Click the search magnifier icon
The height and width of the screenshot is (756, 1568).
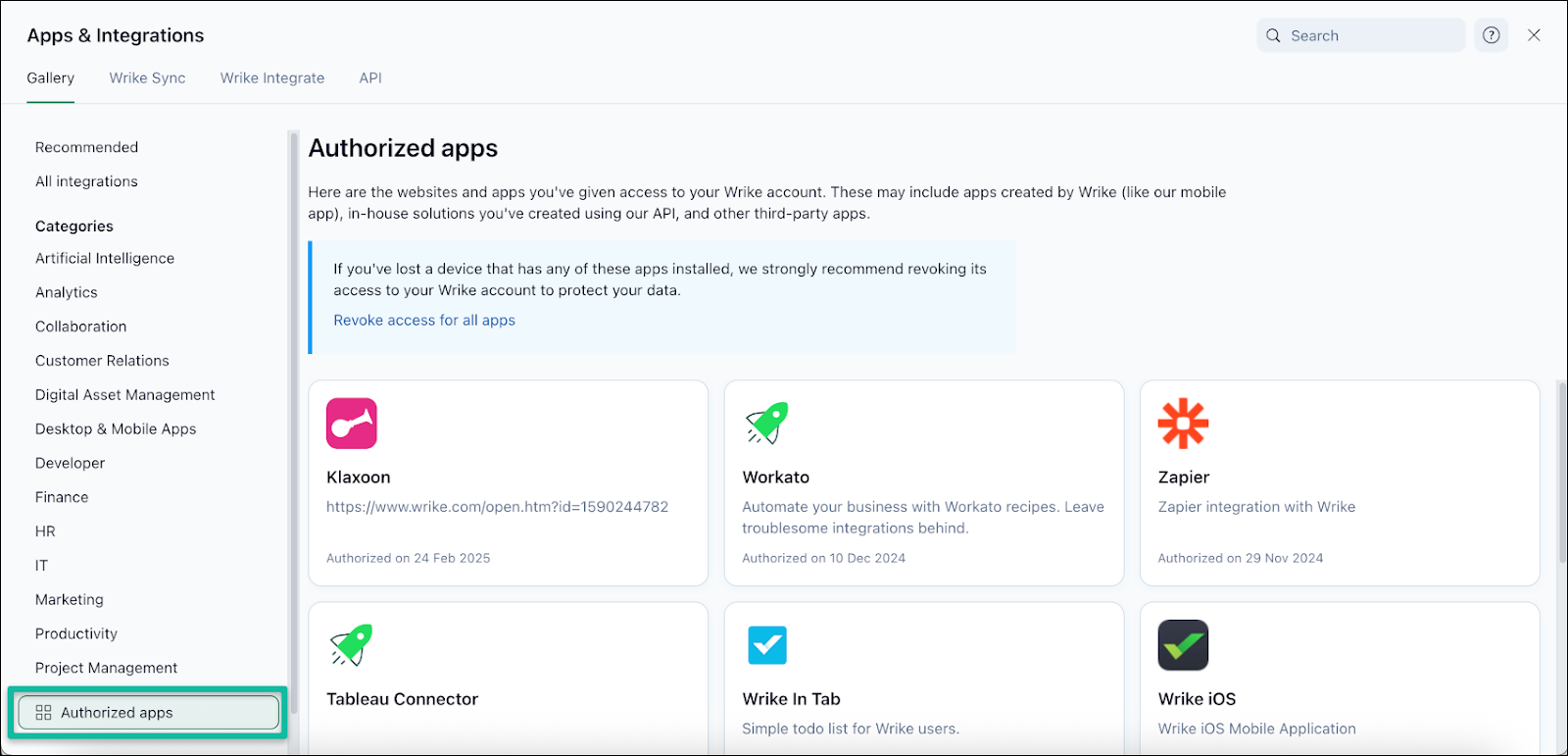tap(1273, 35)
